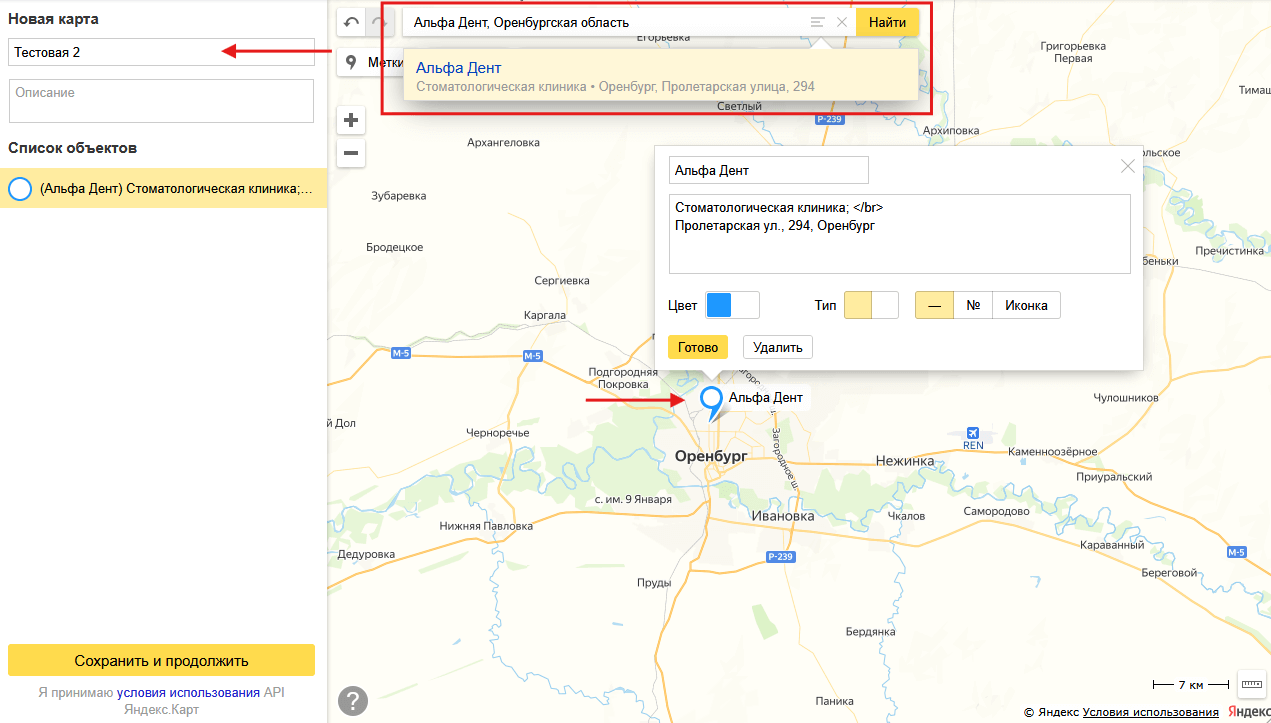
Task: Click the blue Альфа Дент map marker
Action: [711, 401]
